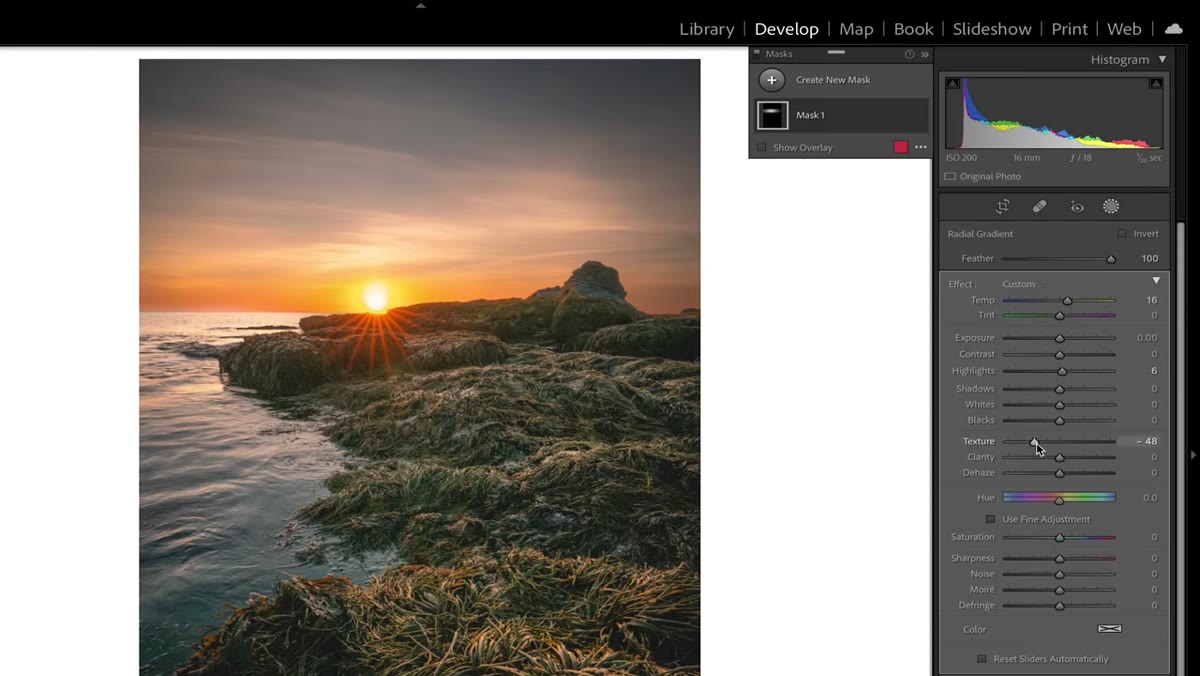
Task: Select the Masking dotted-circle tool
Action: [x=1111, y=207]
